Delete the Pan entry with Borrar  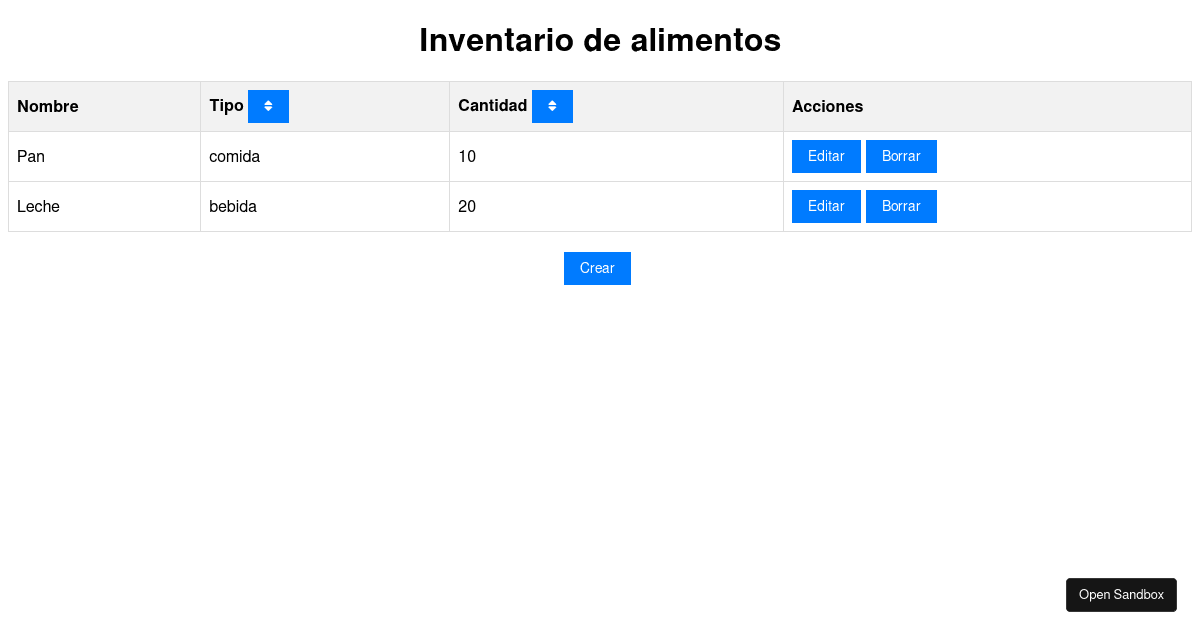[x=901, y=156]
